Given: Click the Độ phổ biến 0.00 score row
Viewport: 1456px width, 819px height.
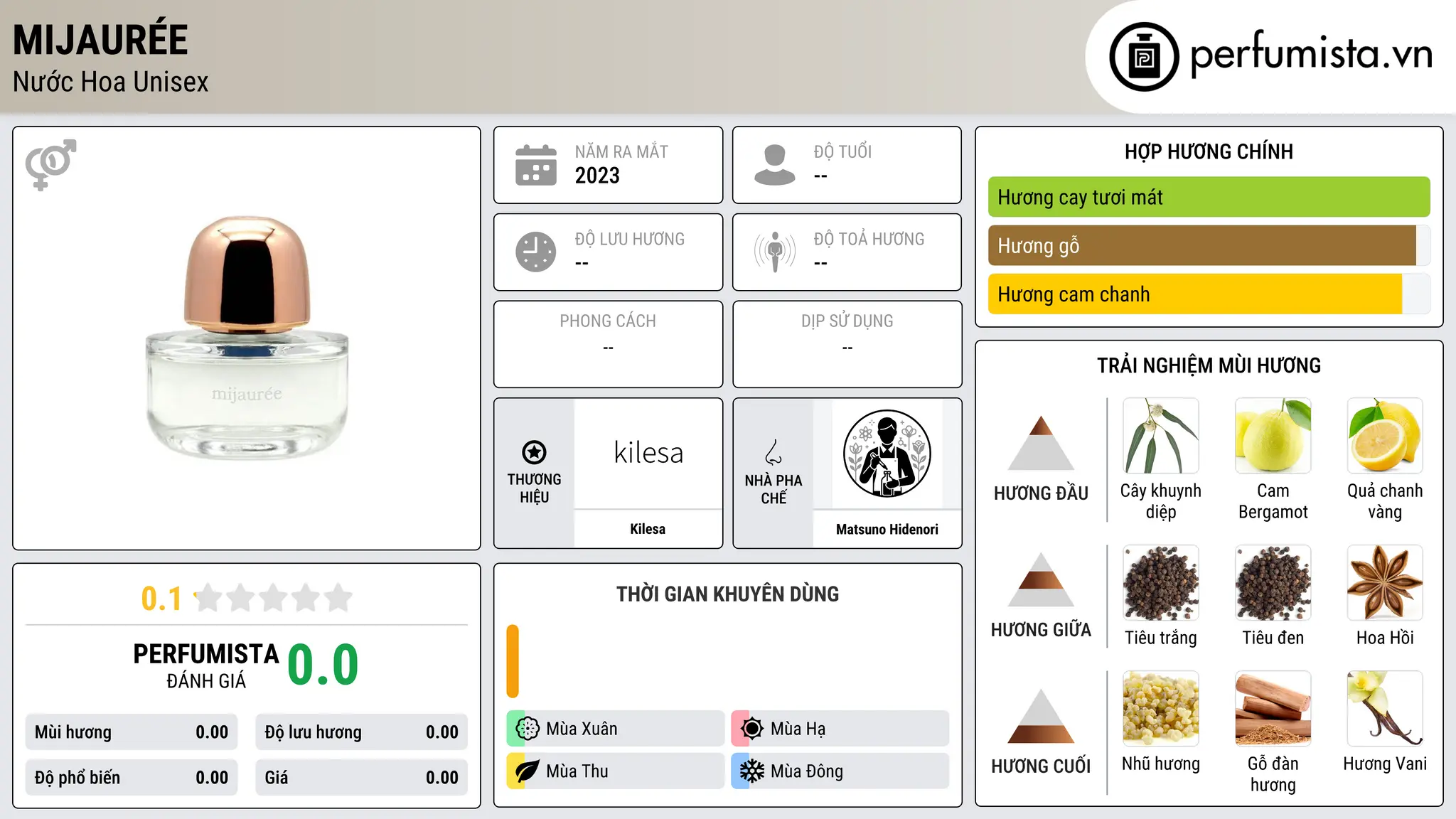Looking at the screenshot, I should 132,778.
